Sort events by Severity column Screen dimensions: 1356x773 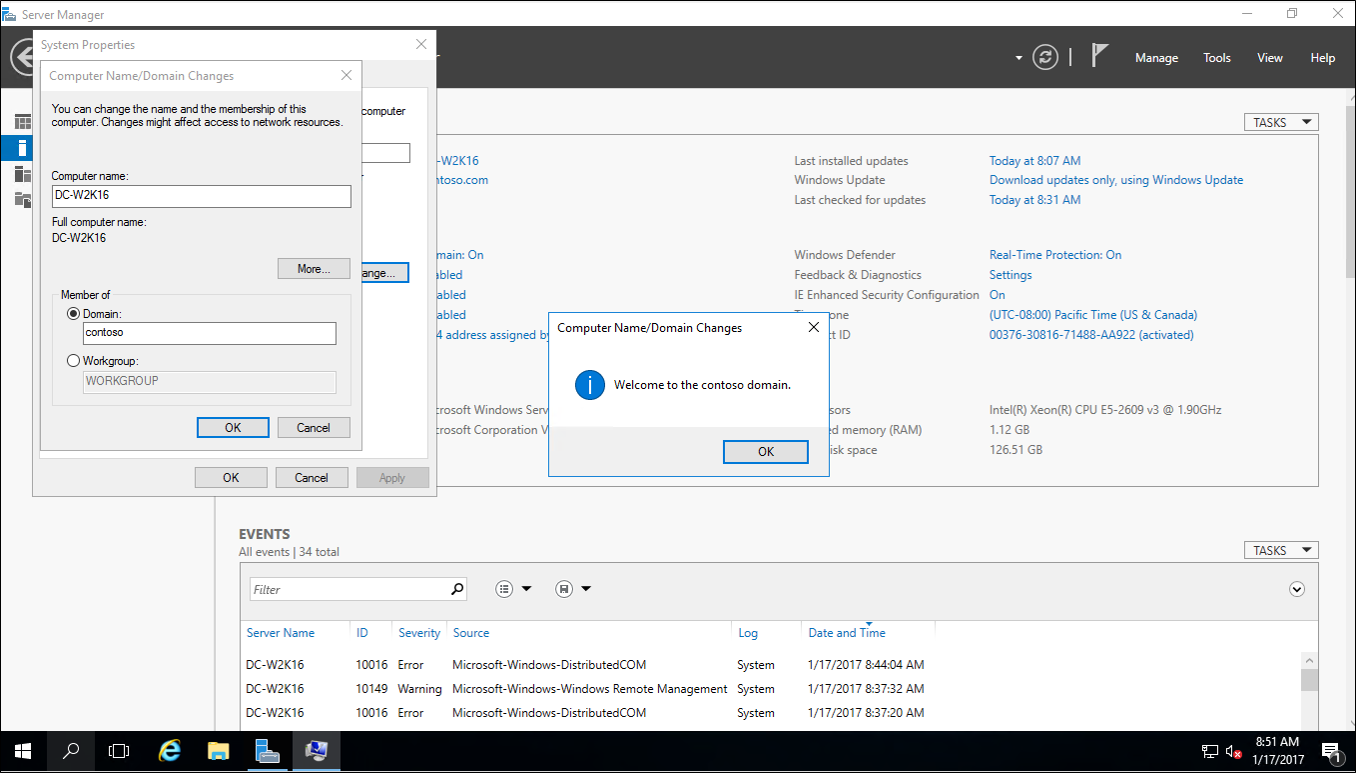[419, 633]
